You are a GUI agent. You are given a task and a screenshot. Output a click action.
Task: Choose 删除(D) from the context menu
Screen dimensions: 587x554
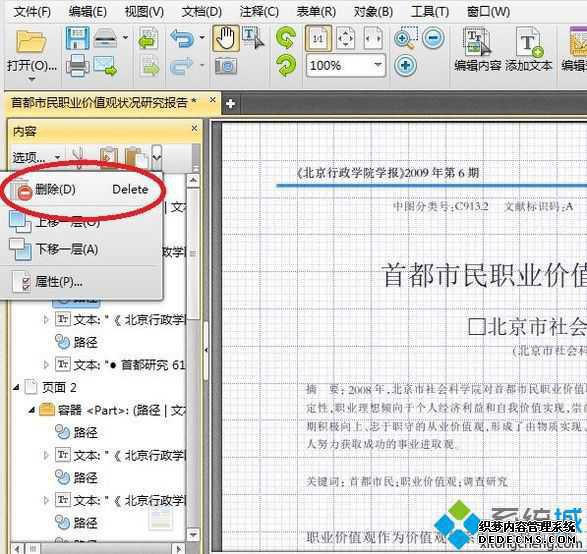click(81, 189)
